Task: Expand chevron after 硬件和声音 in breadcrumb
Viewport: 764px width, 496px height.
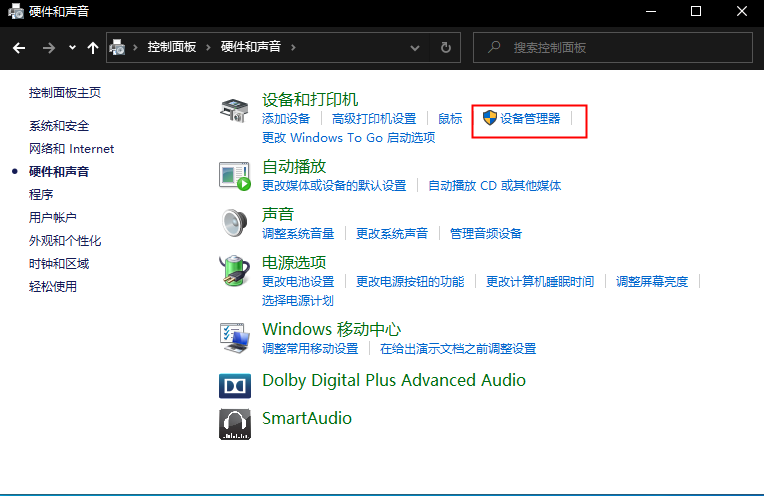Action: tap(293, 47)
